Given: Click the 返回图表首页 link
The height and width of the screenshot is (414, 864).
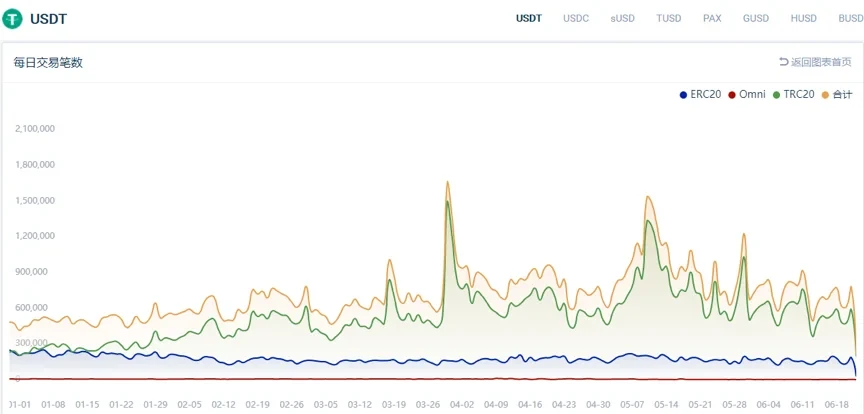Looking at the screenshot, I should point(821,62).
